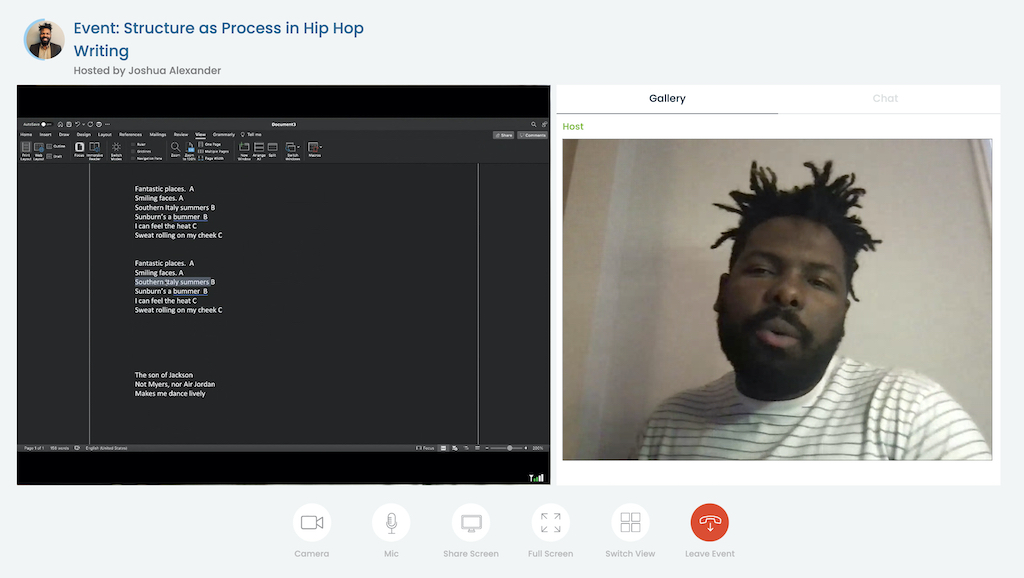
Task: Turn off the camera
Action: (312, 522)
